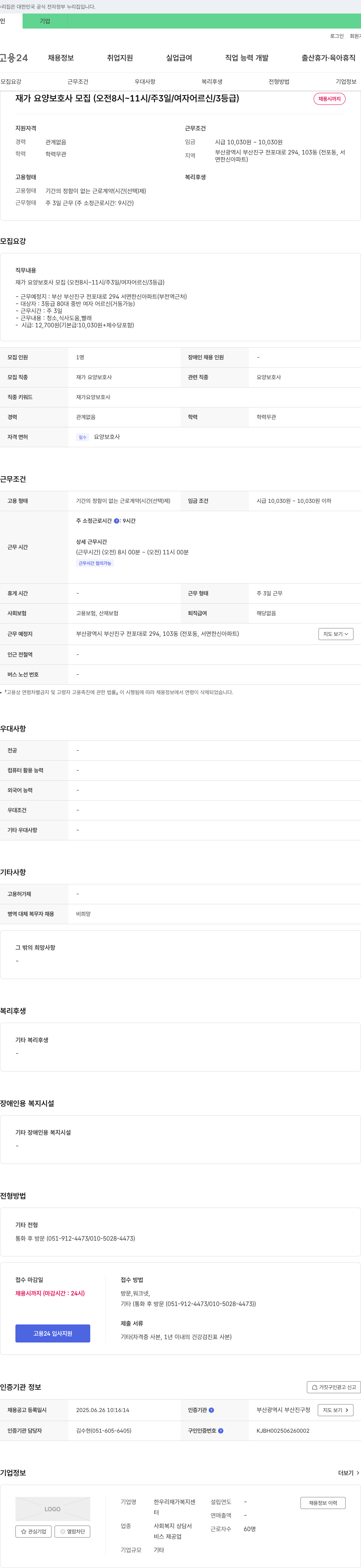Expand 지도 보기 map for 근무 예정지
The height and width of the screenshot is (1568, 361).
[335, 634]
